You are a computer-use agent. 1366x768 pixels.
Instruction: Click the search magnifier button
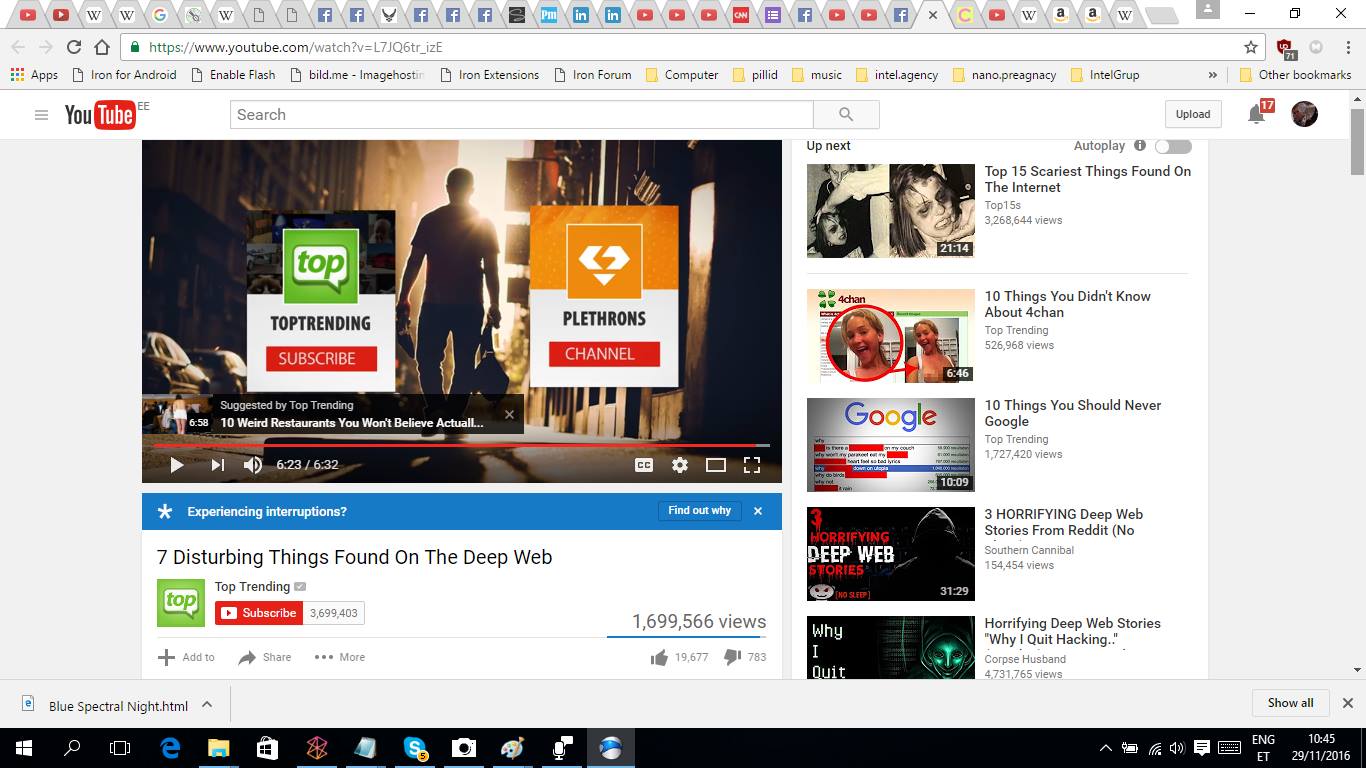(x=846, y=115)
